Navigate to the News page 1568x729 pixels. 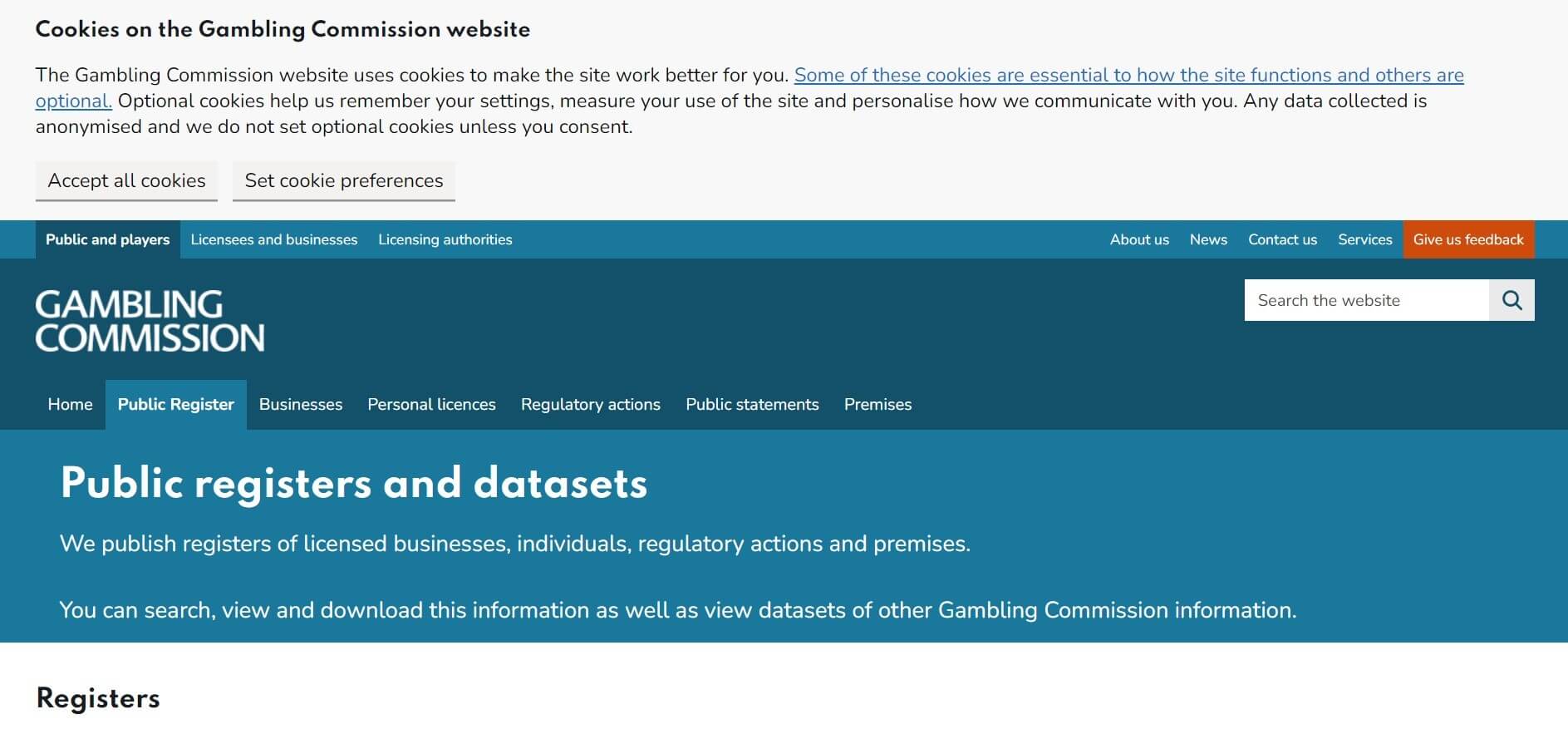point(1207,239)
